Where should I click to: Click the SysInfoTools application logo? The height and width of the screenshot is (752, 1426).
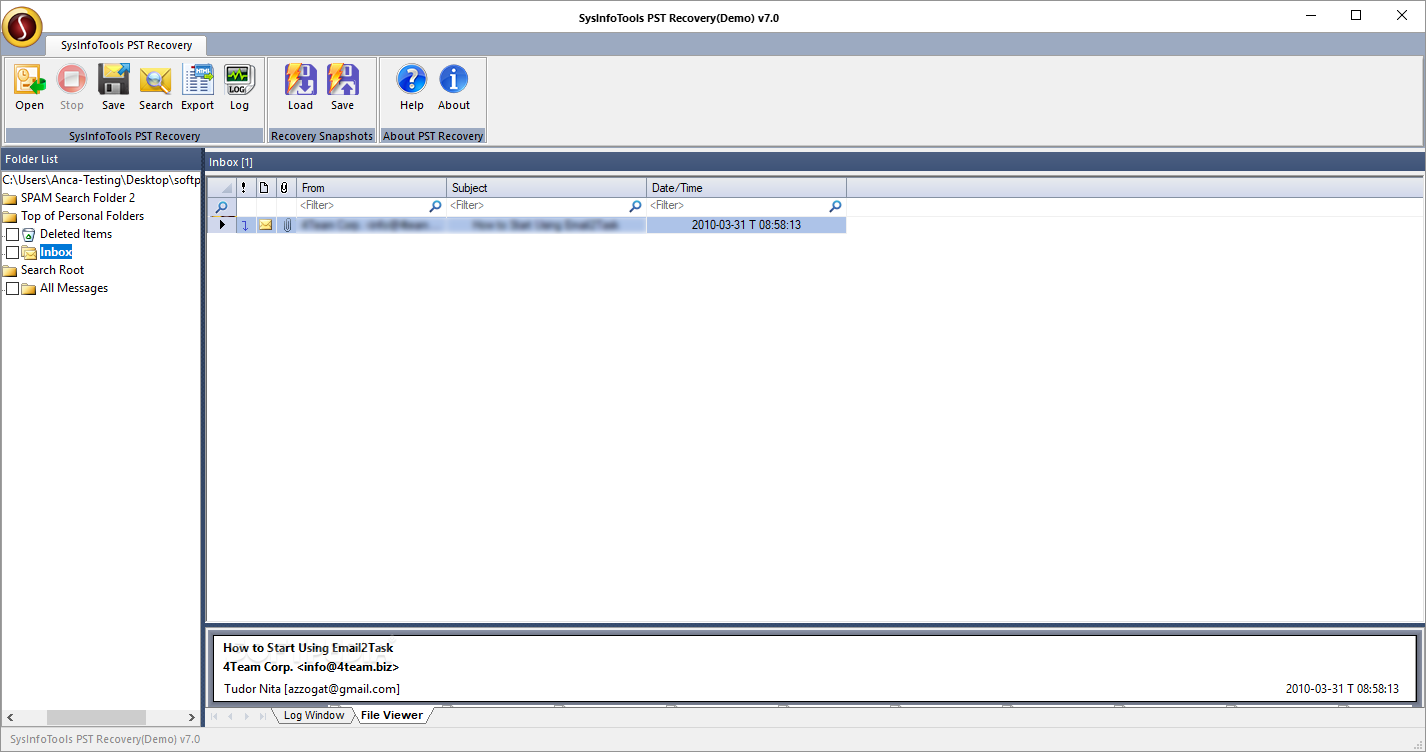pyautogui.click(x=22, y=27)
